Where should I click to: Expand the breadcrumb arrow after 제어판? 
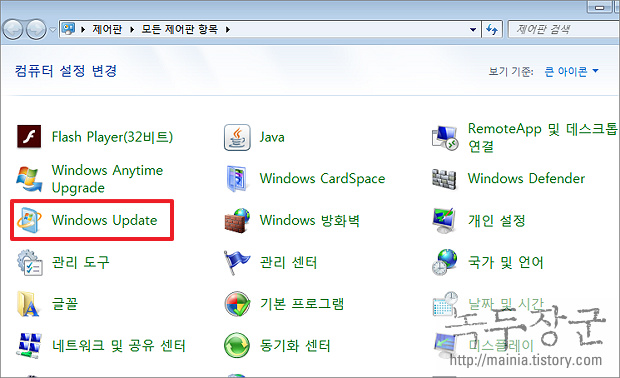(132, 29)
